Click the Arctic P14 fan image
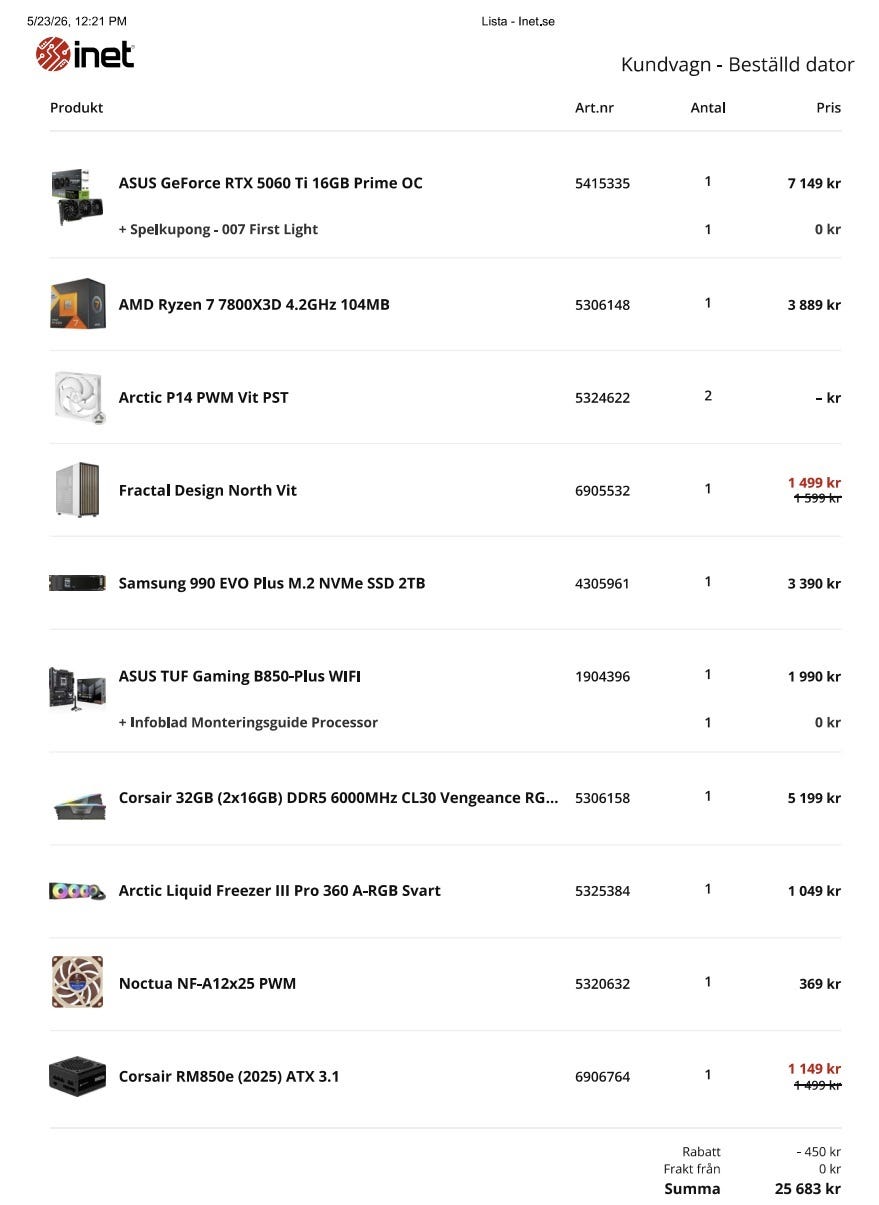Screen dimensions: 879x1205 click(77, 397)
